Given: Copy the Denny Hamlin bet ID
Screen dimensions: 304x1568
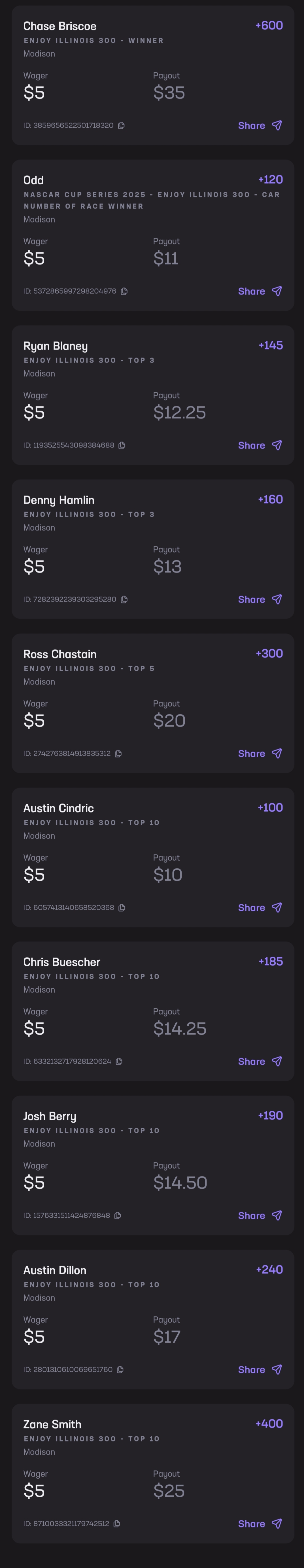Looking at the screenshot, I should pos(124,599).
